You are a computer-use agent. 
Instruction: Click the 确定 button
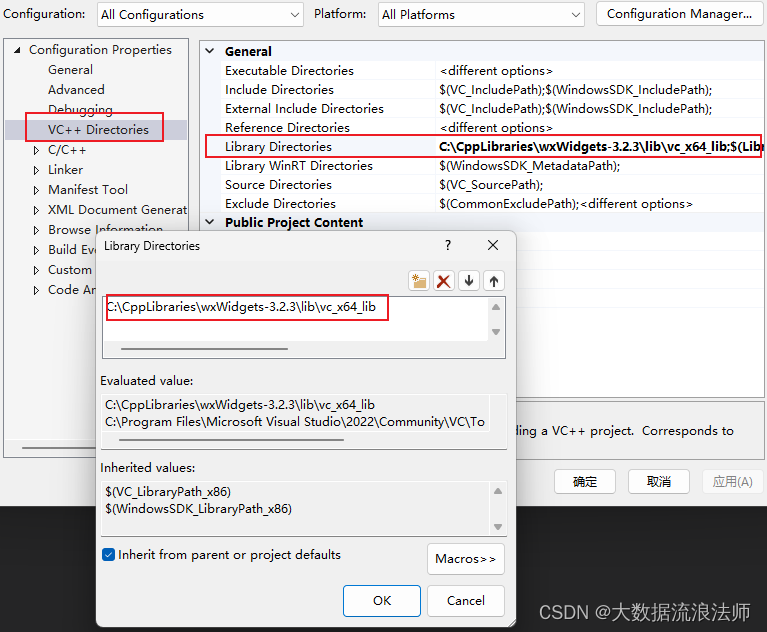[585, 482]
